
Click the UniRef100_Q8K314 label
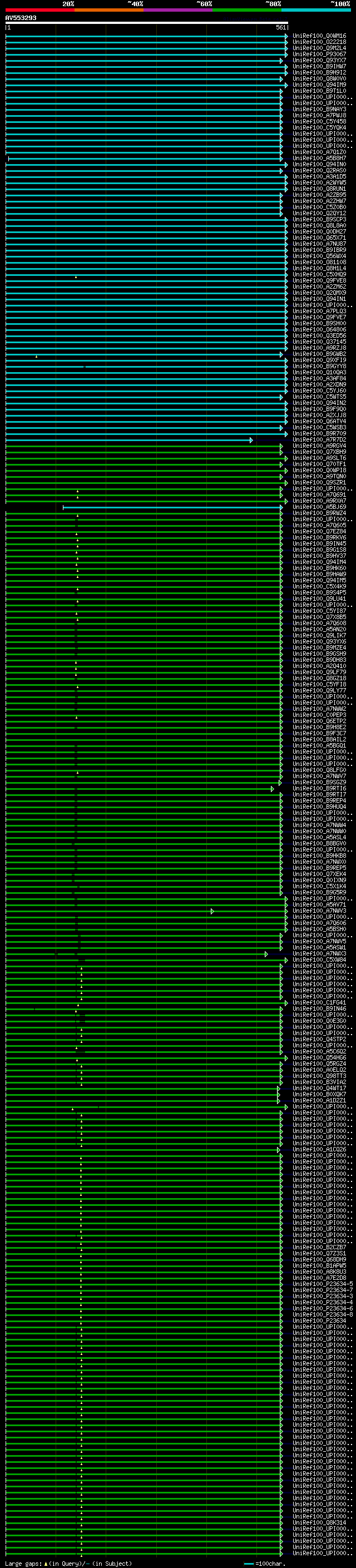[x=319, y=1522]
